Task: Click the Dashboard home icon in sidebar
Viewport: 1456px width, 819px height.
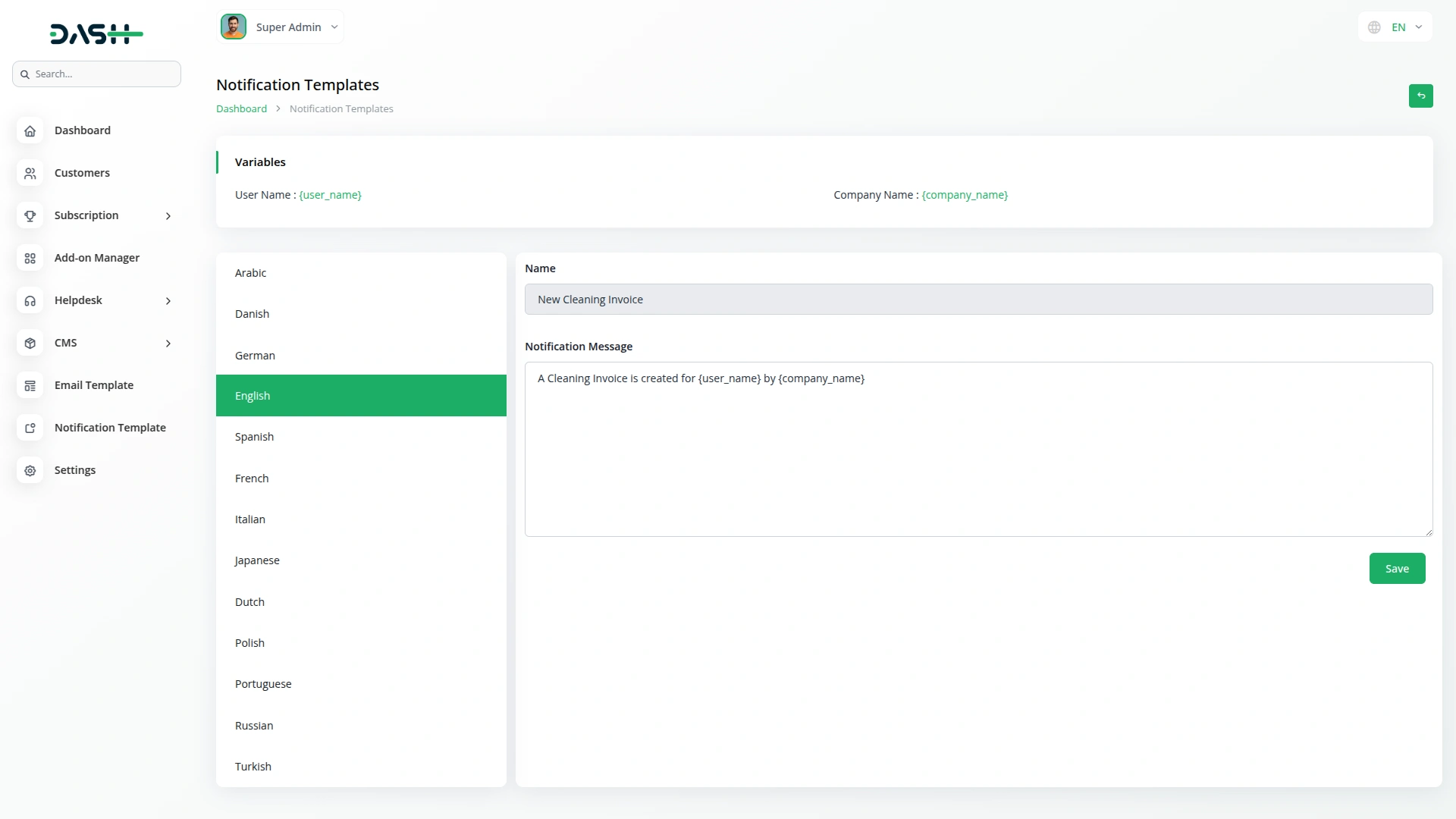Action: [30, 130]
